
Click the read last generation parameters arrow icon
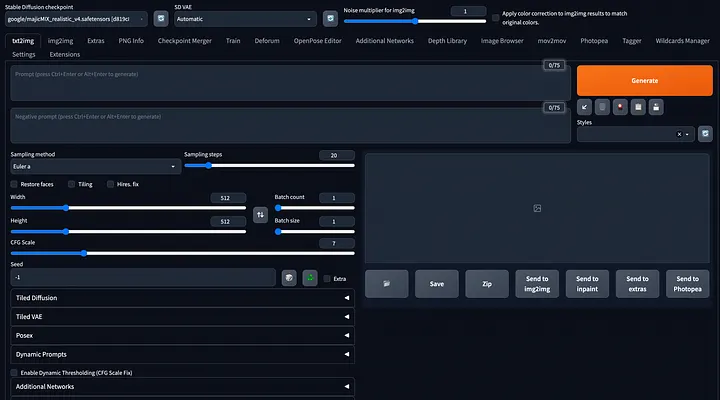coord(585,106)
